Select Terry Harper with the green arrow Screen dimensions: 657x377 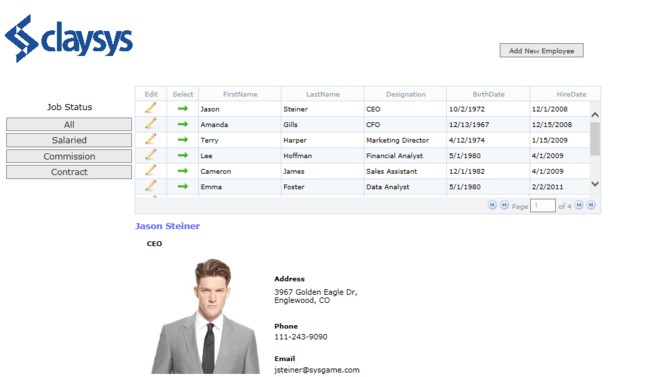[183, 139]
